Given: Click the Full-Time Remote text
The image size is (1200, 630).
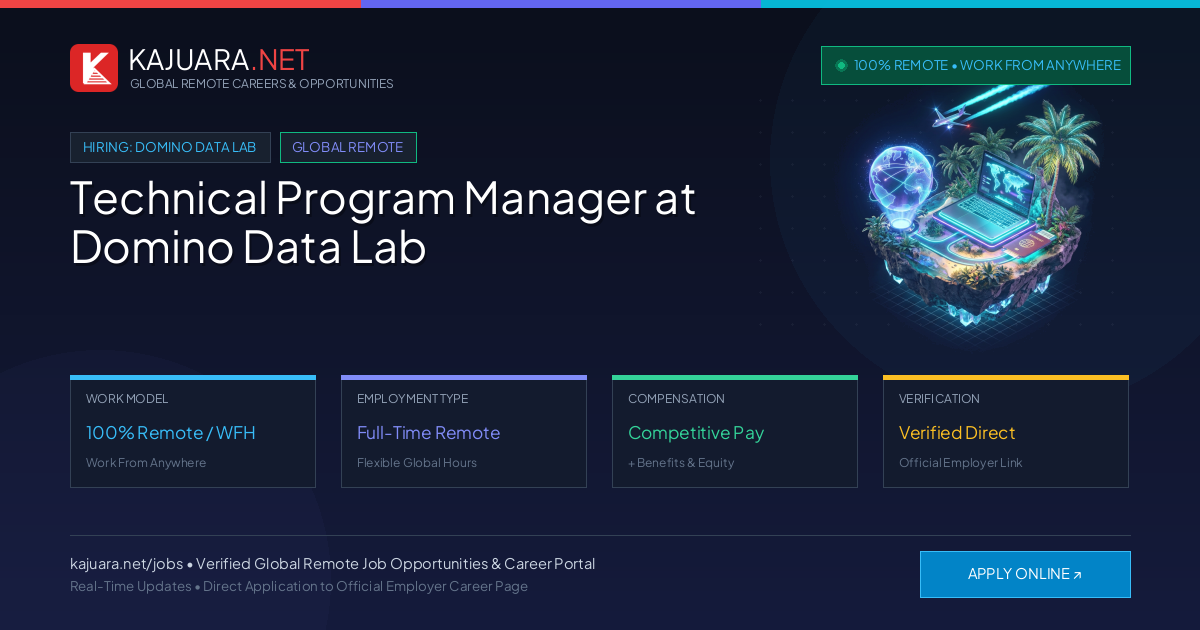Looking at the screenshot, I should [x=428, y=433].
